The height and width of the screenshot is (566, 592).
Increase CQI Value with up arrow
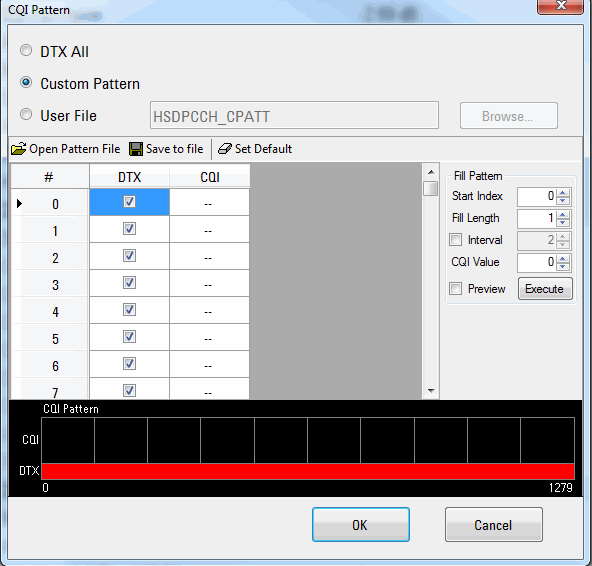(563, 259)
